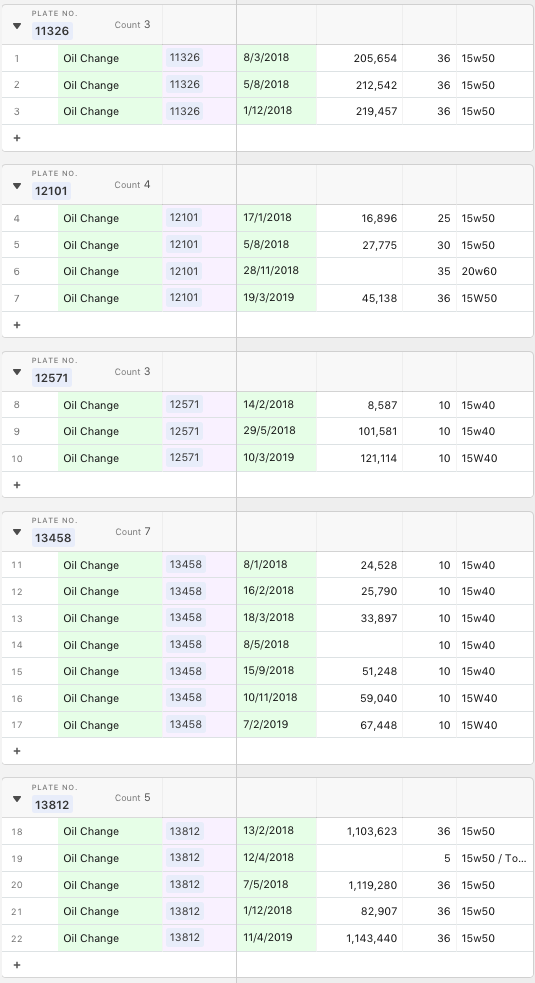Select row number 10

[17, 458]
